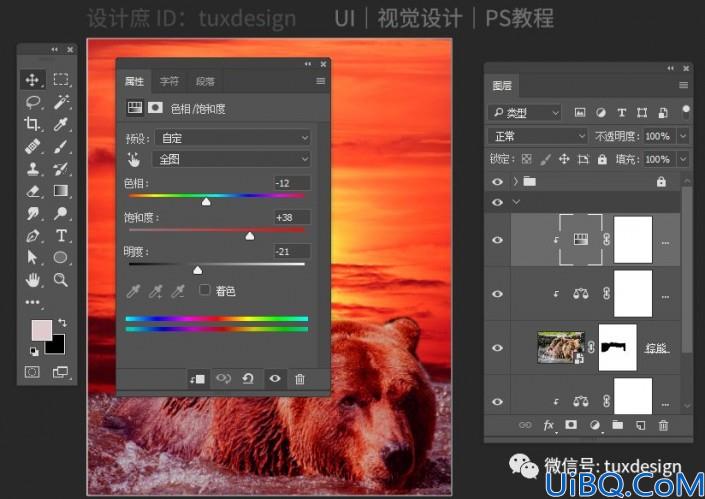Open the layer filter 类型 dropdown
Image resolution: width=705 pixels, height=499 pixels.
pyautogui.click(x=524, y=113)
